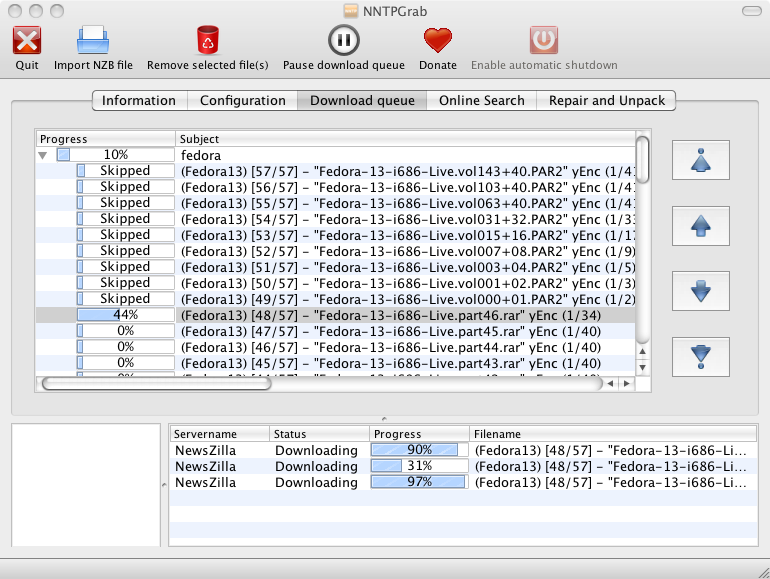Click the Donate heart icon
The width and height of the screenshot is (770, 579).
pos(437,41)
